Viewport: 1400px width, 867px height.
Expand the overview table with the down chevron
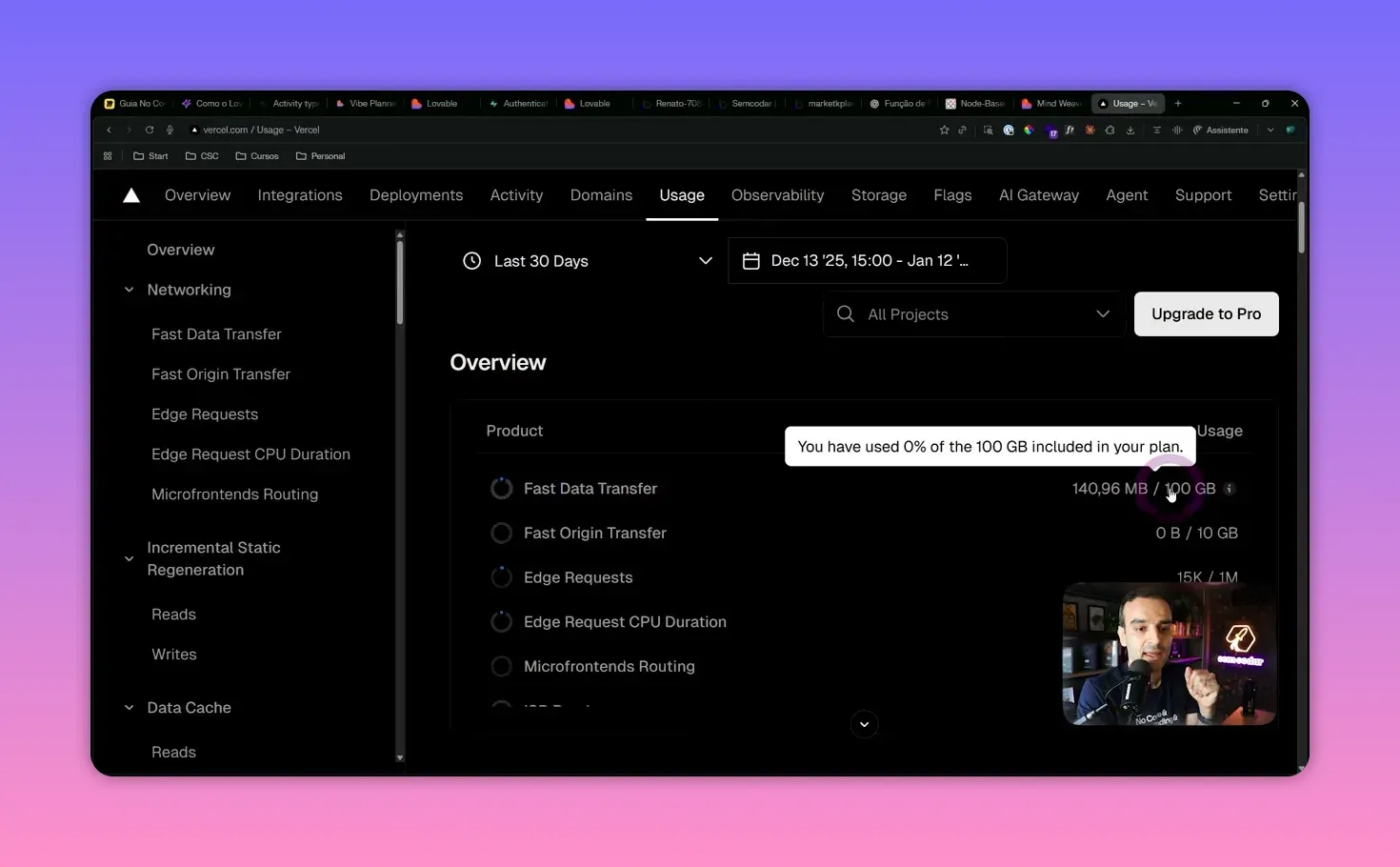coord(864,724)
